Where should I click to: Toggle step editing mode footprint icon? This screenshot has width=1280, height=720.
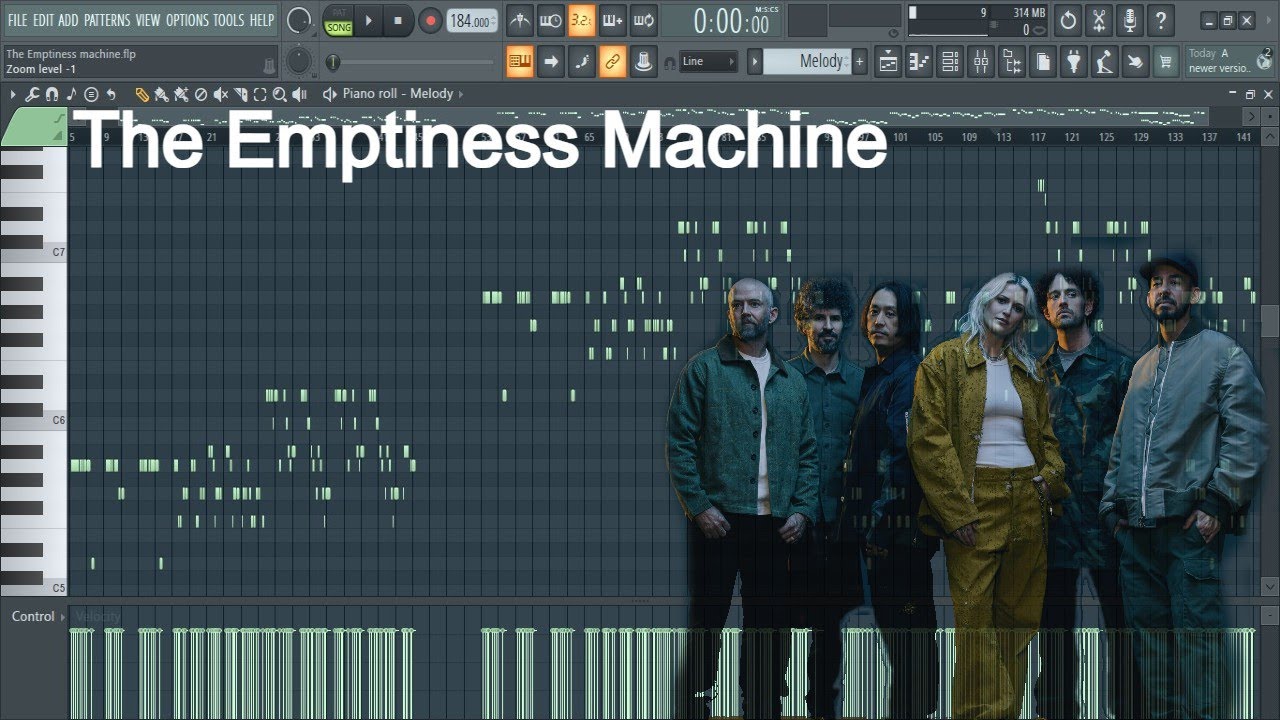tap(581, 61)
